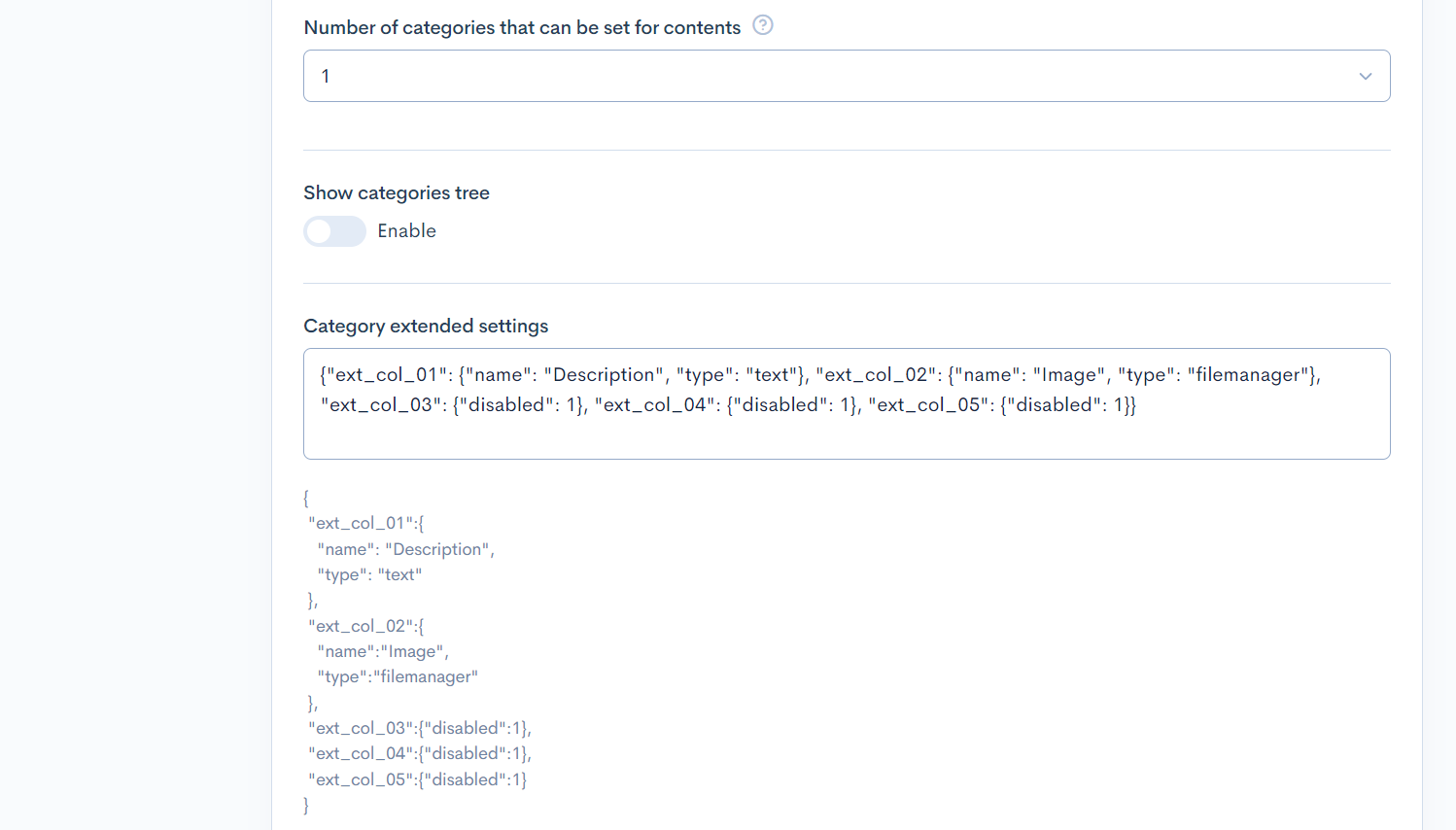Click the help icon beside categories number label
The width and height of the screenshot is (1456, 830).
pos(763,26)
